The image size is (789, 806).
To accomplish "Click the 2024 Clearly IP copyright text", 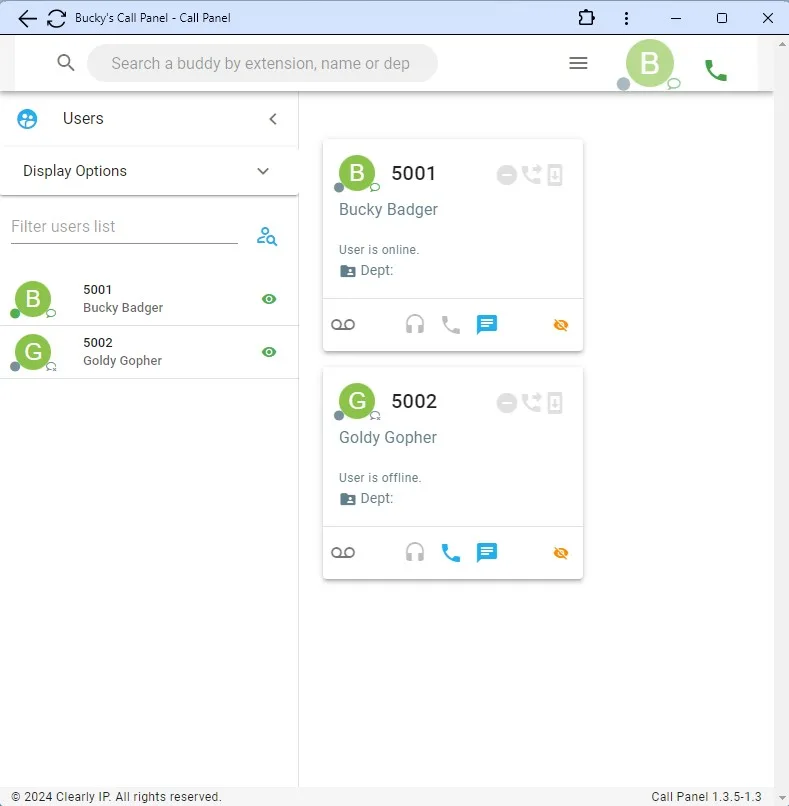I will point(116,797).
